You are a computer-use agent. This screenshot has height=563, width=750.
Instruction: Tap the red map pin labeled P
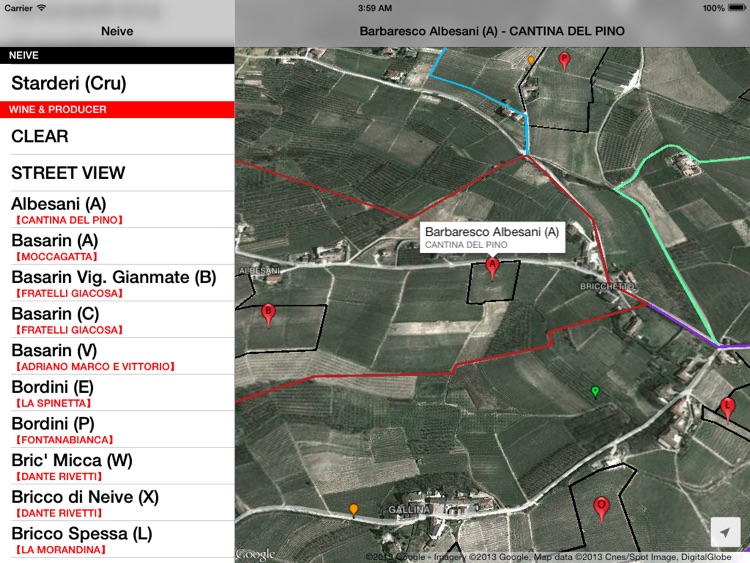(x=564, y=61)
